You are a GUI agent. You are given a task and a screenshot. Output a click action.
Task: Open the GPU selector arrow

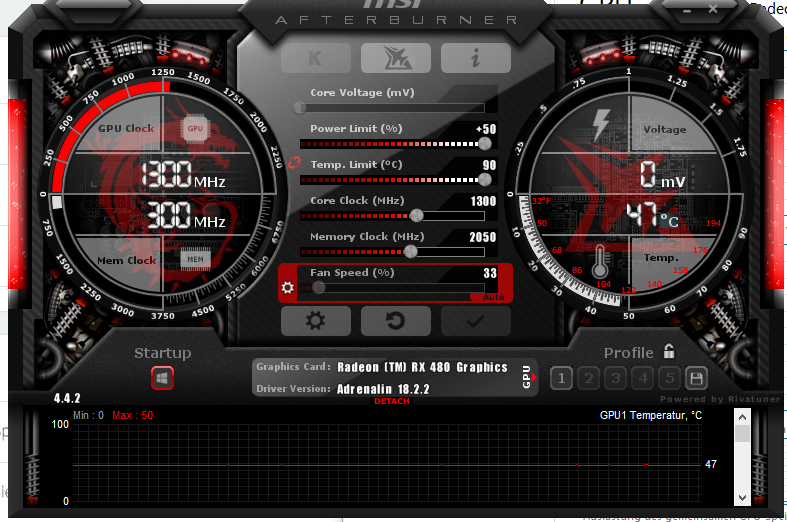534,377
